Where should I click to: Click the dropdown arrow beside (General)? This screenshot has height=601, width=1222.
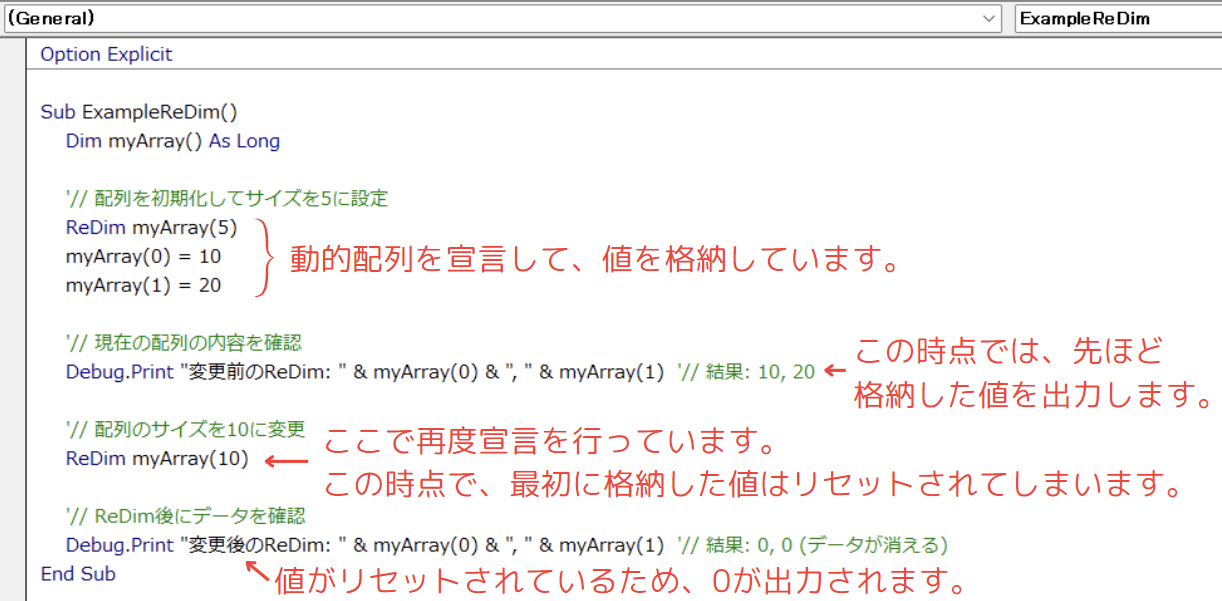coord(989,18)
